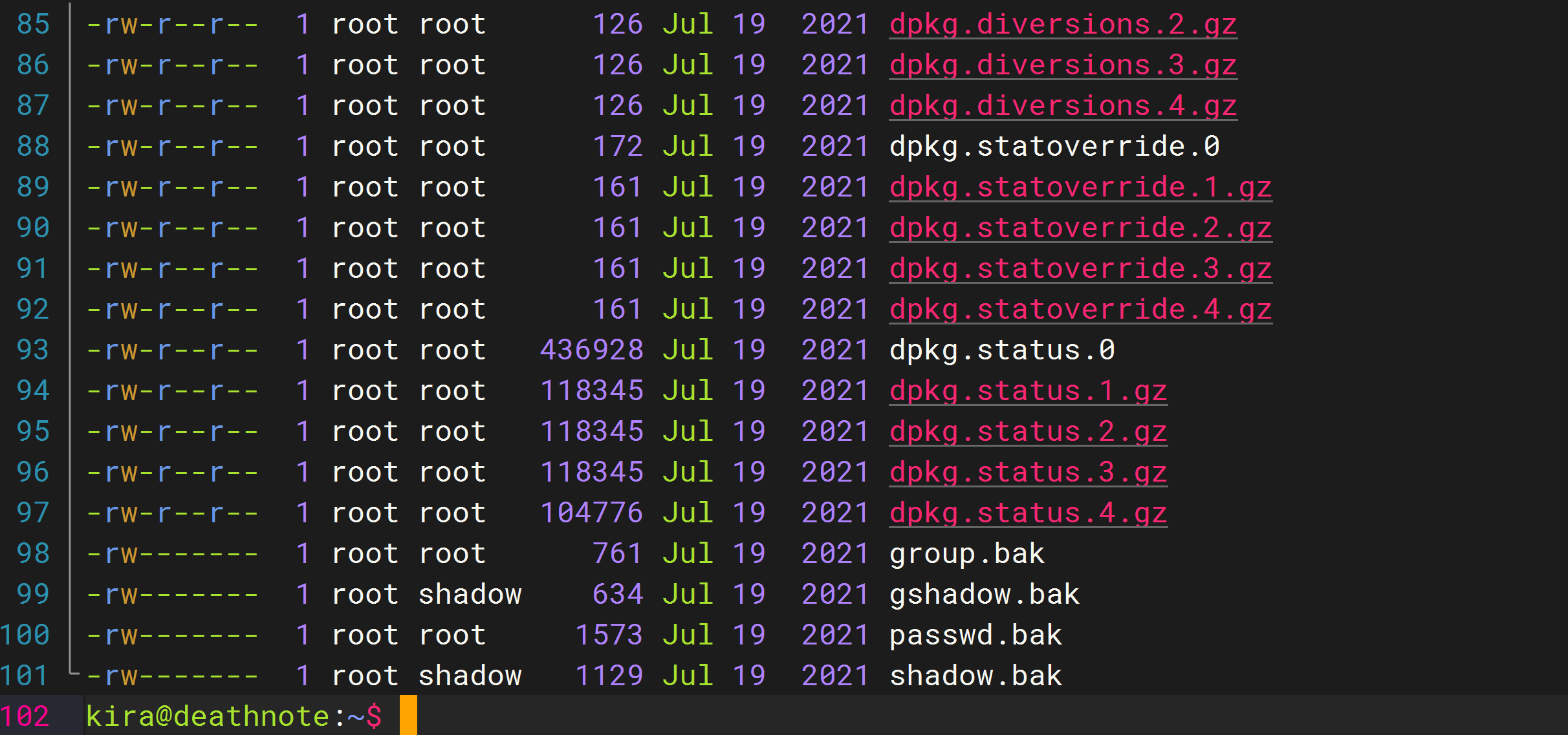Viewport: 1568px width, 735px height.
Task: Click line number 102 in gutter
Action: click(26, 716)
